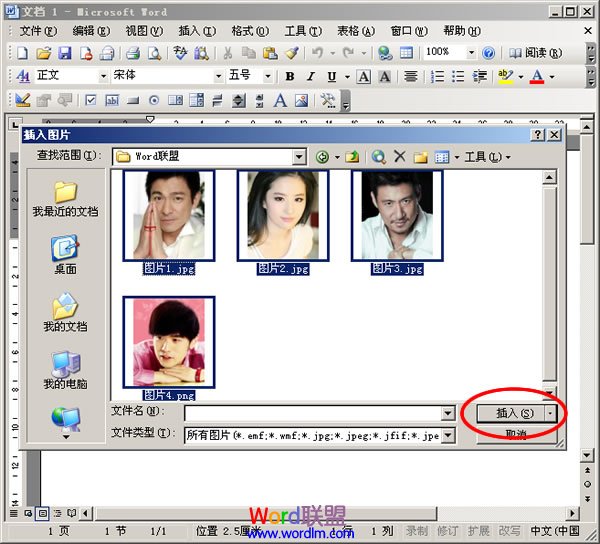Open the 文件(F) menu

pos(38,31)
